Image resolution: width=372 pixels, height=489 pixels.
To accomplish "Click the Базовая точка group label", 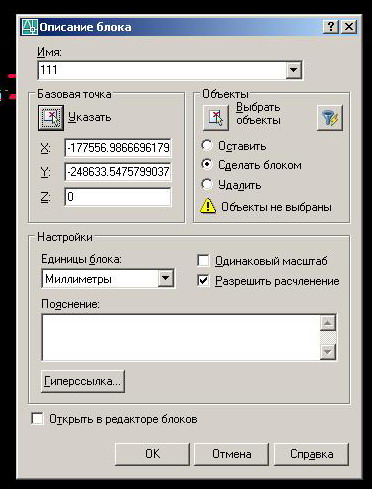I will coord(74,94).
